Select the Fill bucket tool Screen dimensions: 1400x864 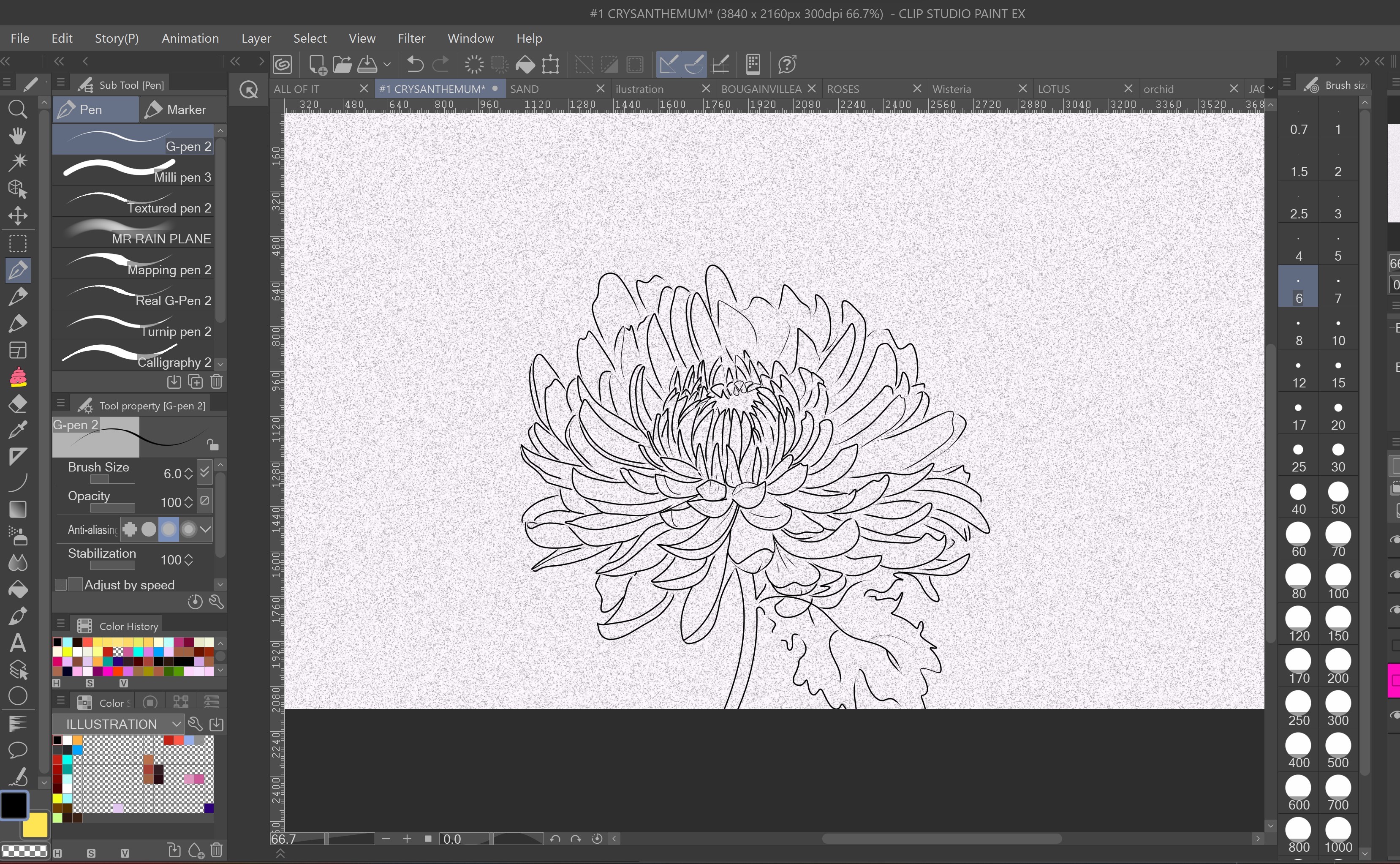(x=18, y=589)
